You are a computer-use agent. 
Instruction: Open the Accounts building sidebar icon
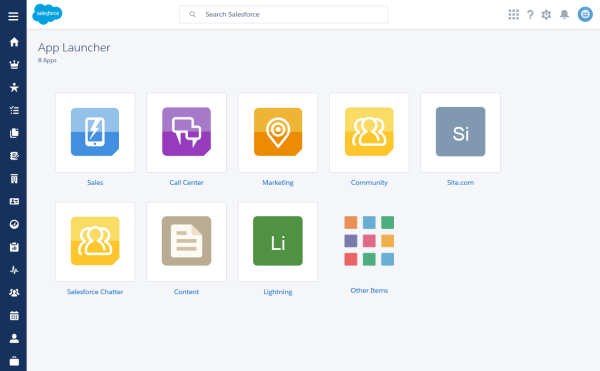coord(14,179)
